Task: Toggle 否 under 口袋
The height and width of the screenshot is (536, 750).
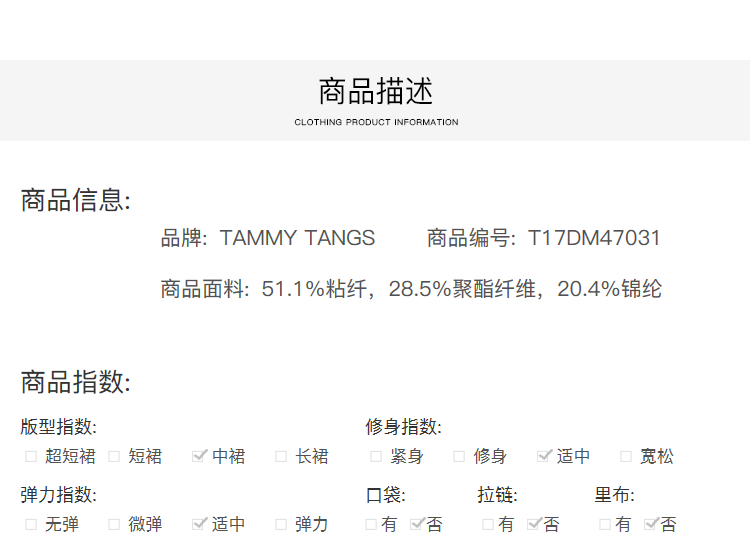Action: (418, 524)
